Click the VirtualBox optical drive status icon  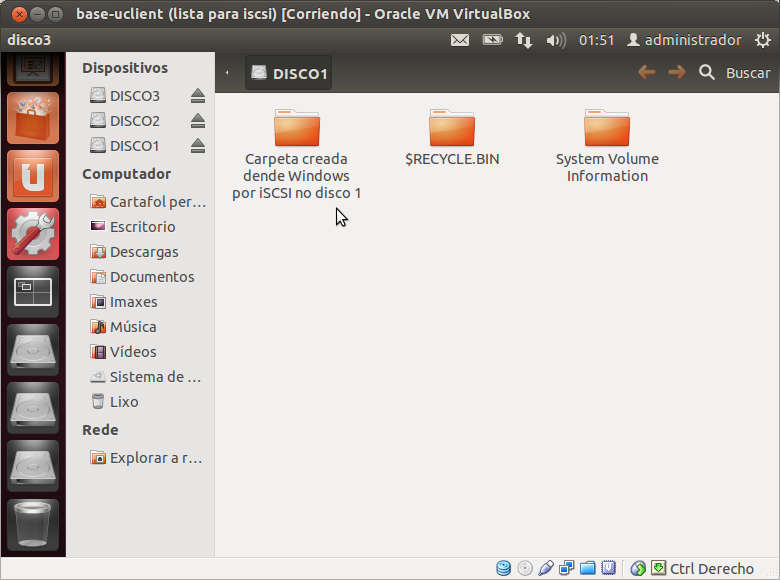(524, 568)
